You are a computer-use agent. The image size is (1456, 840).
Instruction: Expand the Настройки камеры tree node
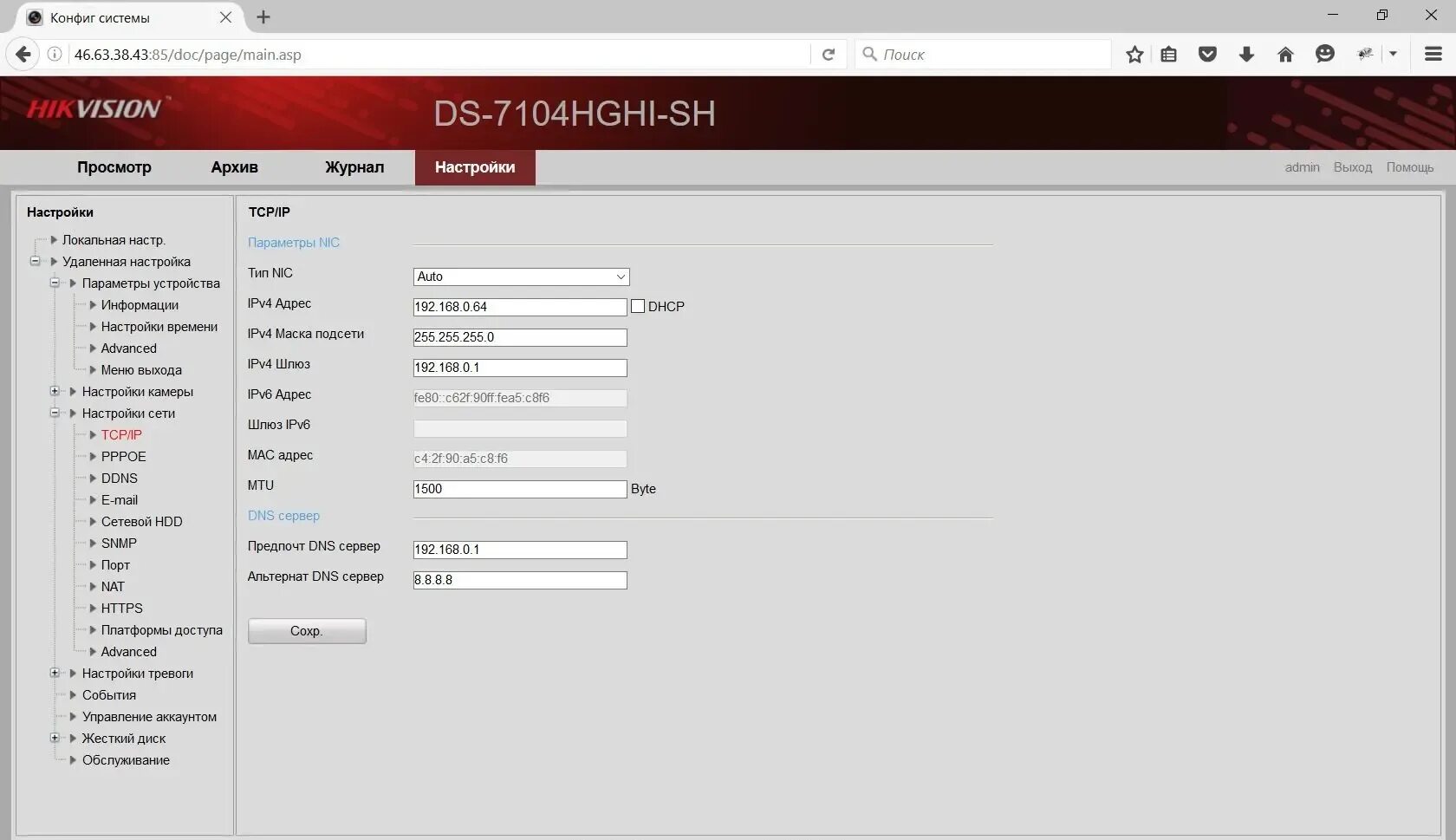55,391
